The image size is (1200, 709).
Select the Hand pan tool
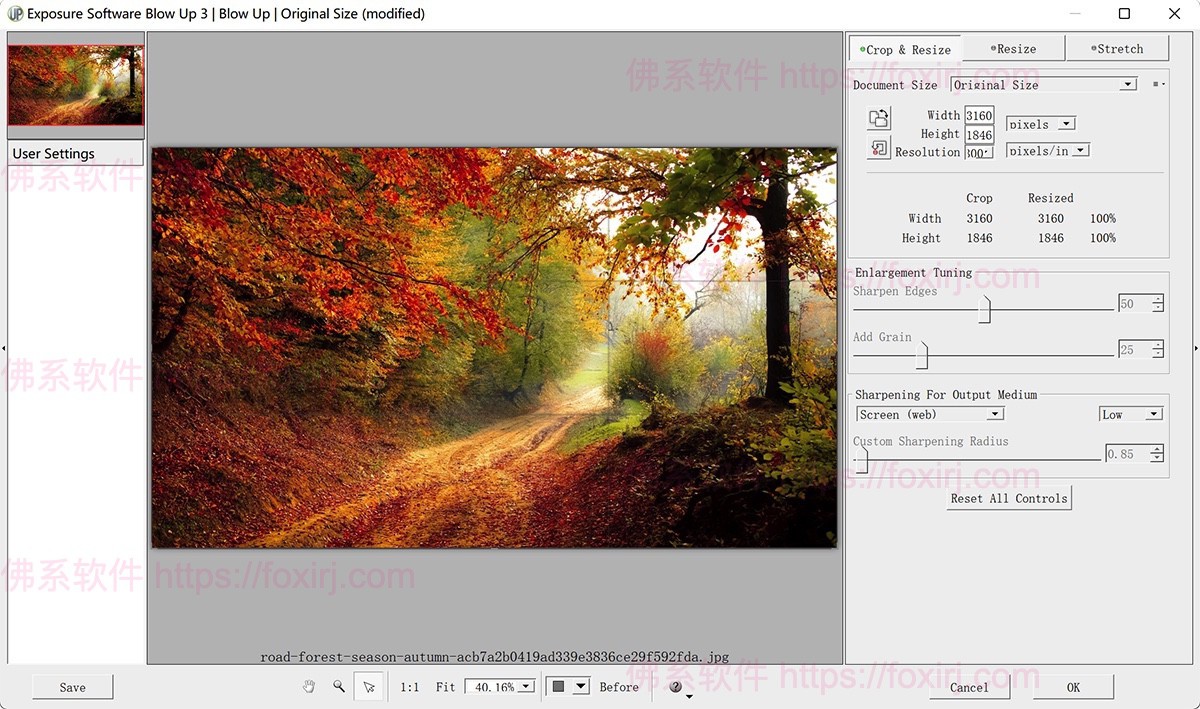point(310,687)
